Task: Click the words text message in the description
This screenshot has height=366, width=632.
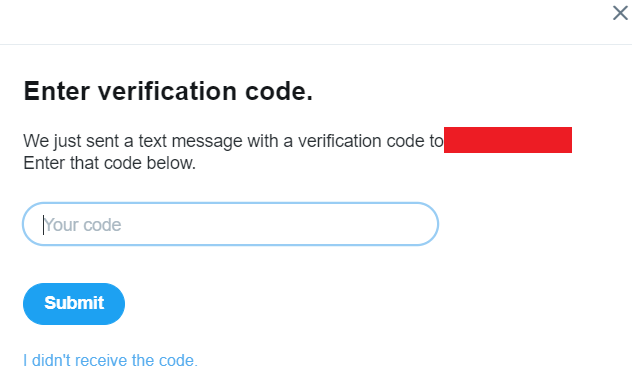Action: pos(191,141)
